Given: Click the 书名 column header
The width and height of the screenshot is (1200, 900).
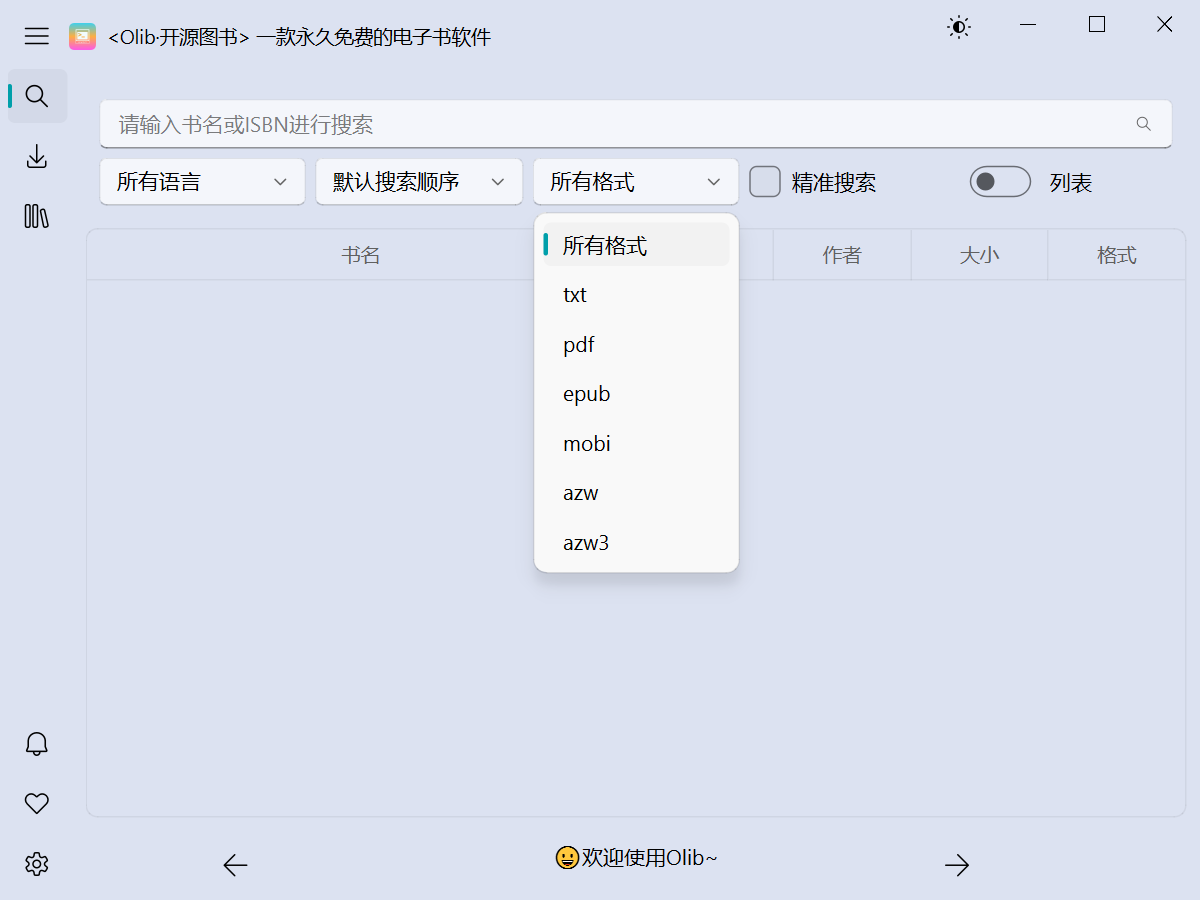Looking at the screenshot, I should click(x=361, y=255).
